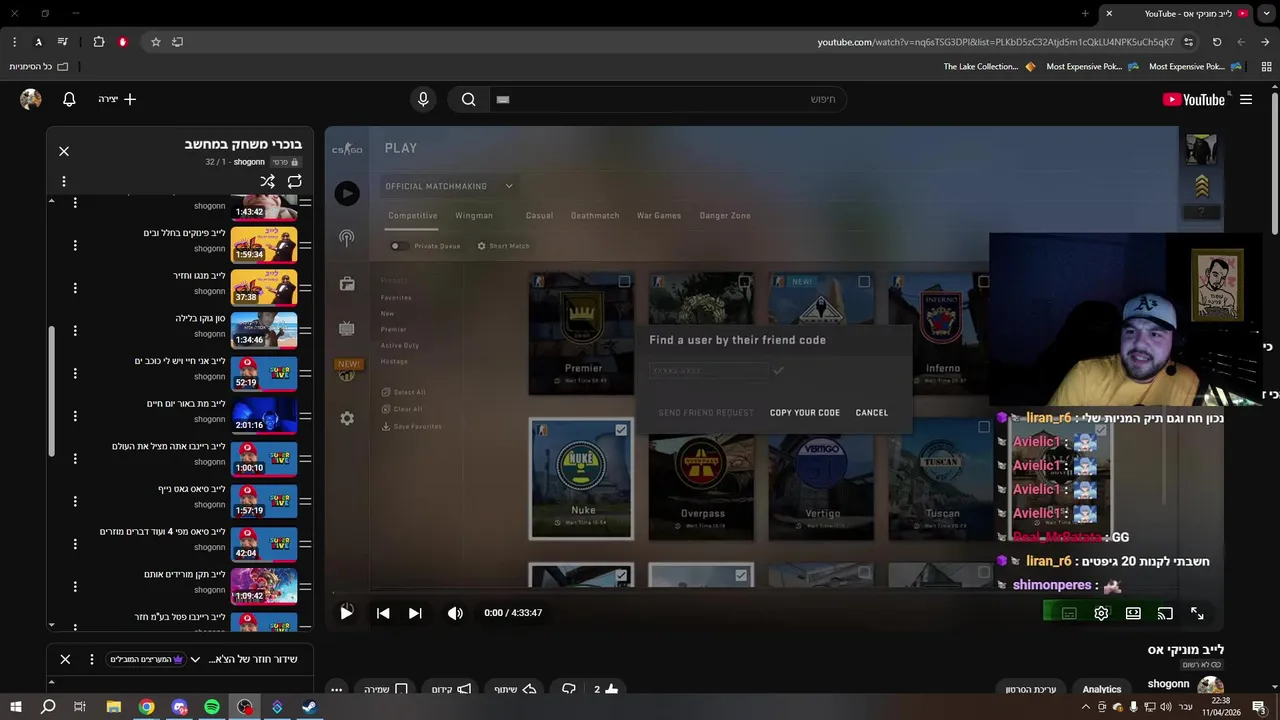Open Spotify from the taskbar
Image resolution: width=1280 pixels, height=720 pixels.
[x=212, y=707]
